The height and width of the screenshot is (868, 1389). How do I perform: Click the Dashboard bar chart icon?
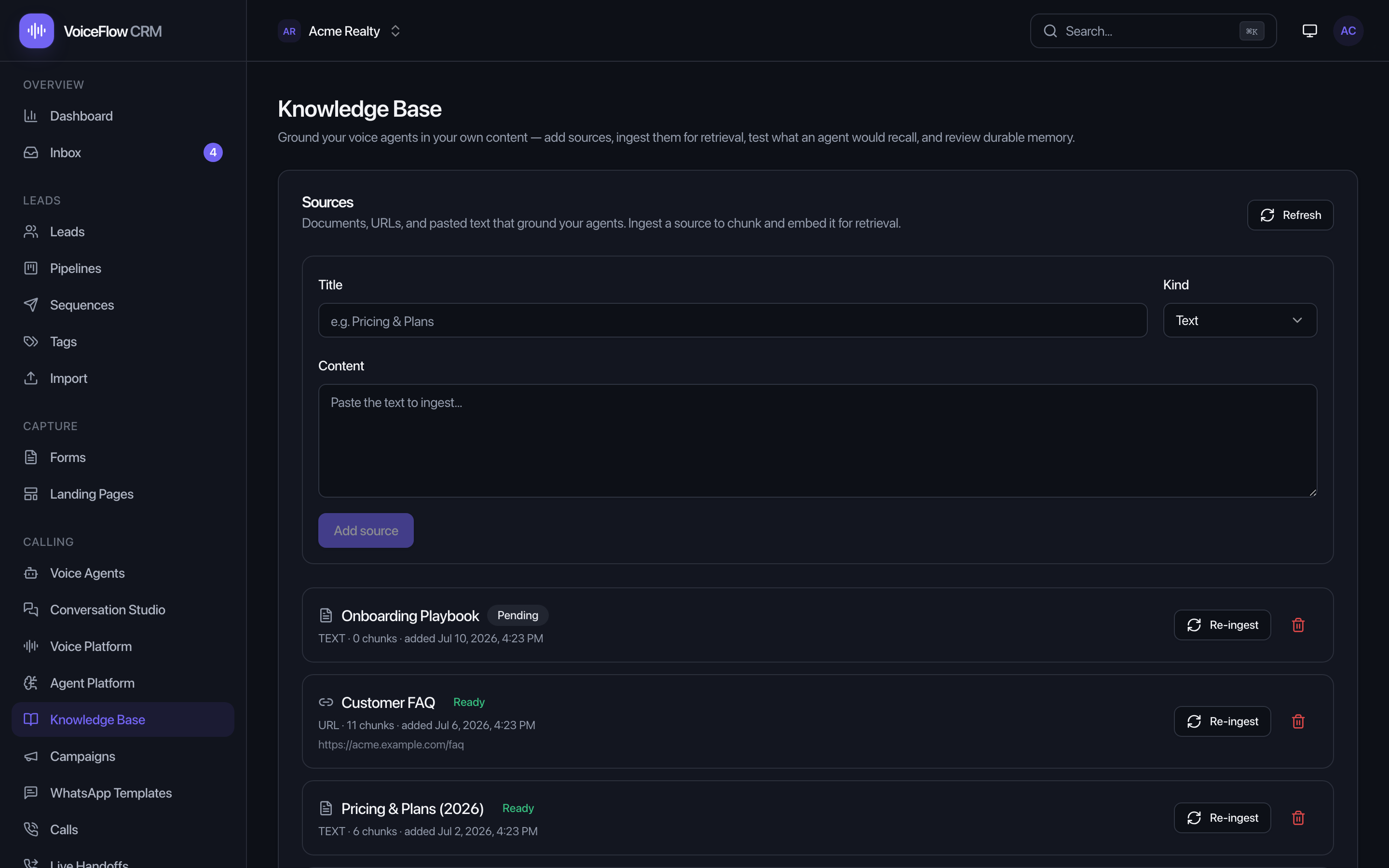click(31, 116)
